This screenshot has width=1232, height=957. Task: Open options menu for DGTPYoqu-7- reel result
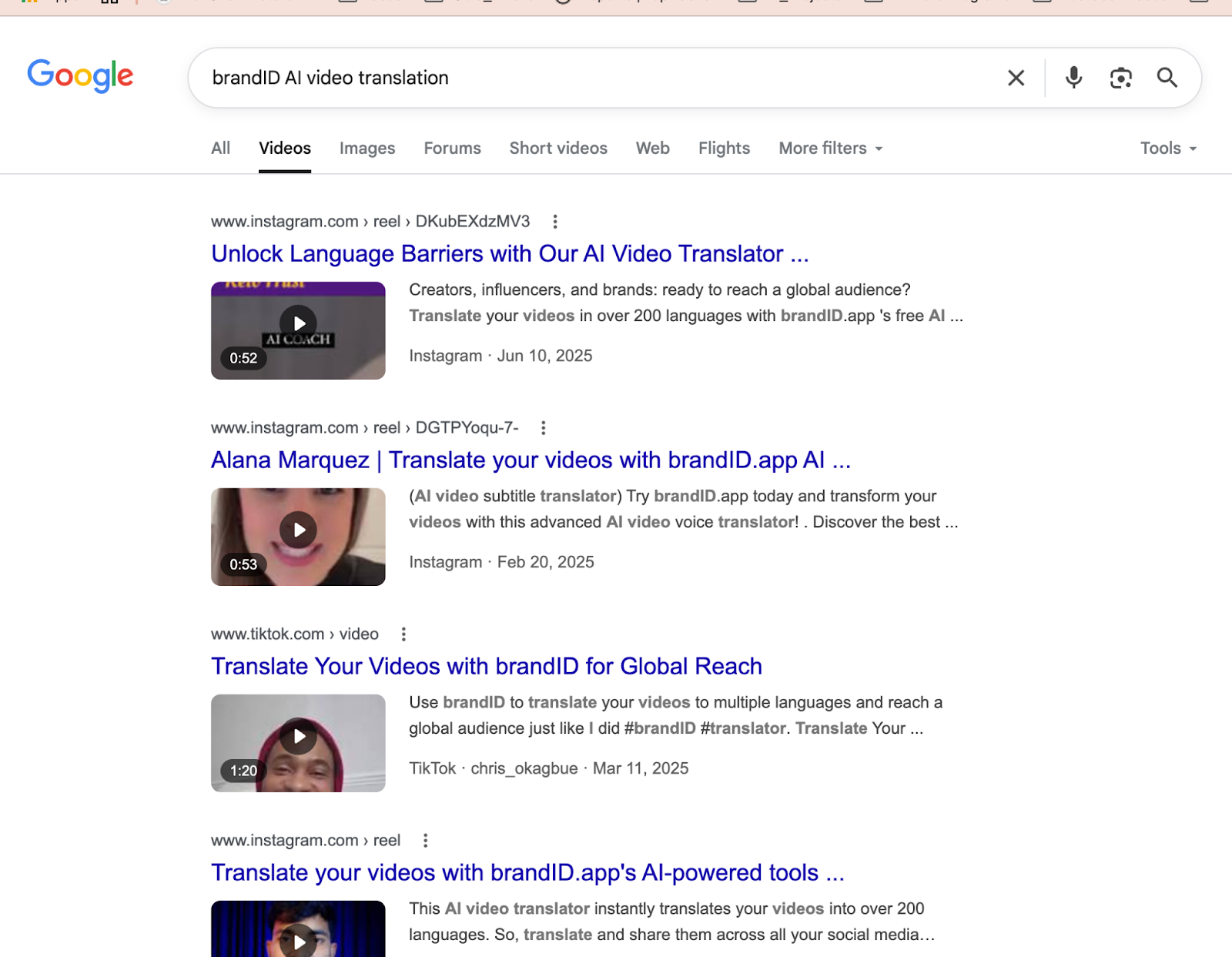(543, 428)
